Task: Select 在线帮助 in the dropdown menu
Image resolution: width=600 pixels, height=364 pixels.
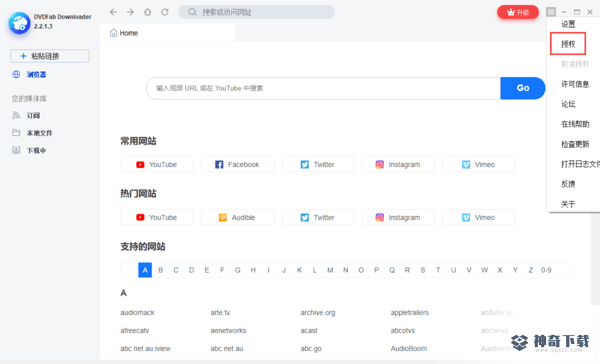Action: tap(575, 124)
